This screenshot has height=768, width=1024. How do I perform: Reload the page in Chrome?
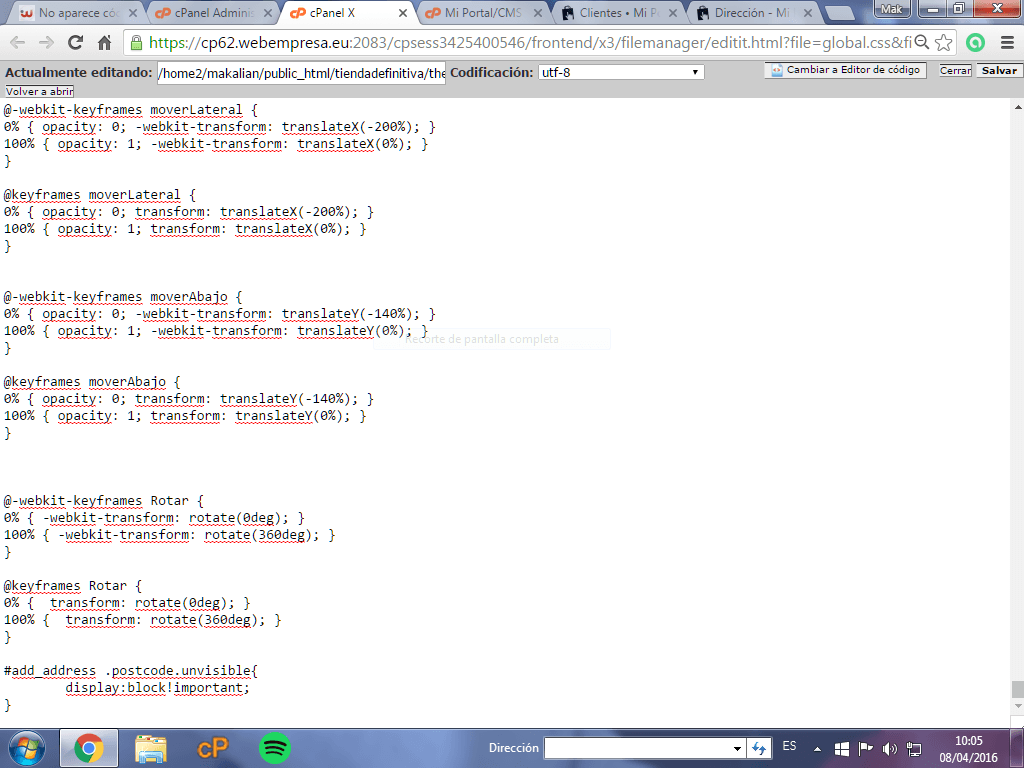tap(76, 42)
